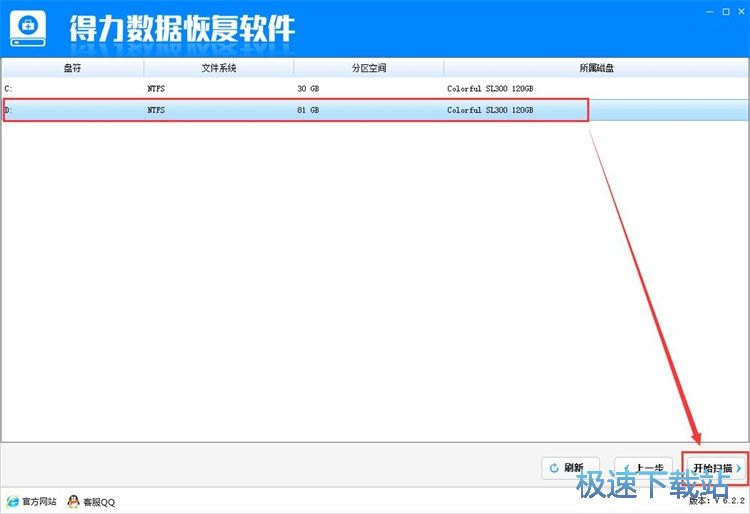
Task: Click NTFS in the C: row
Action: coord(156,89)
